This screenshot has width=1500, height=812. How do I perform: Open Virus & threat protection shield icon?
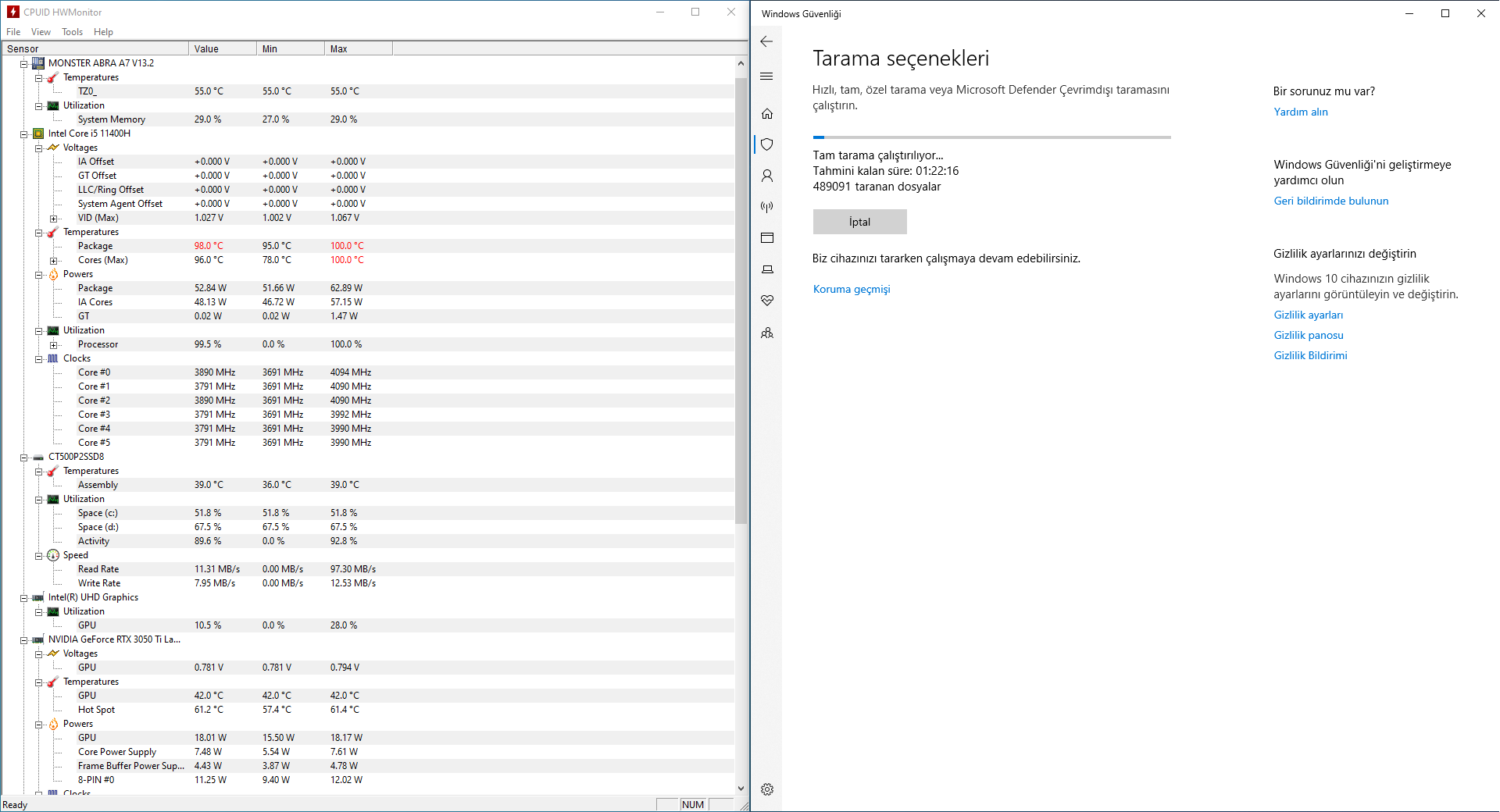point(766,144)
